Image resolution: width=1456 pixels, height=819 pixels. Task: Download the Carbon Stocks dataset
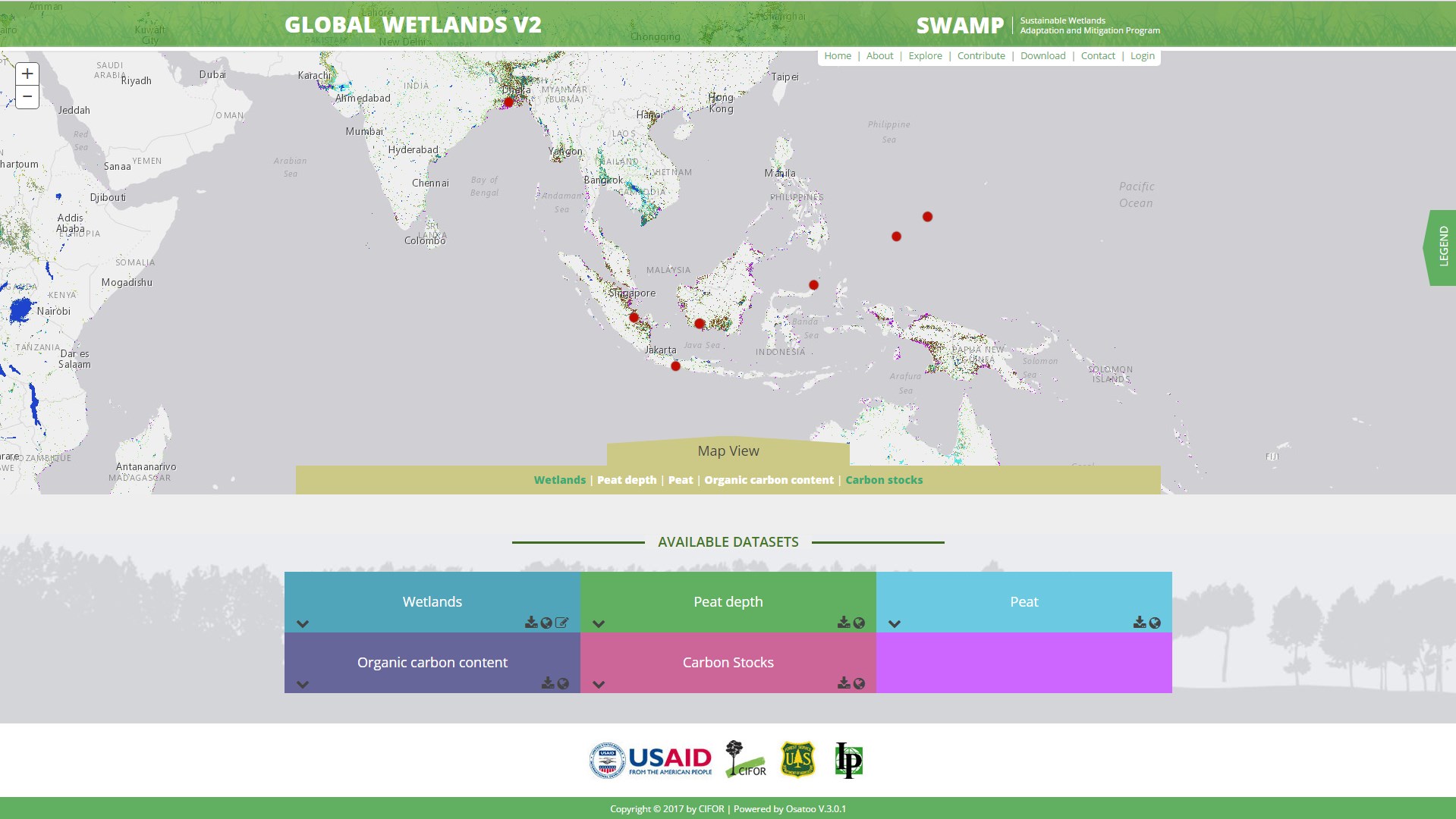pos(844,683)
